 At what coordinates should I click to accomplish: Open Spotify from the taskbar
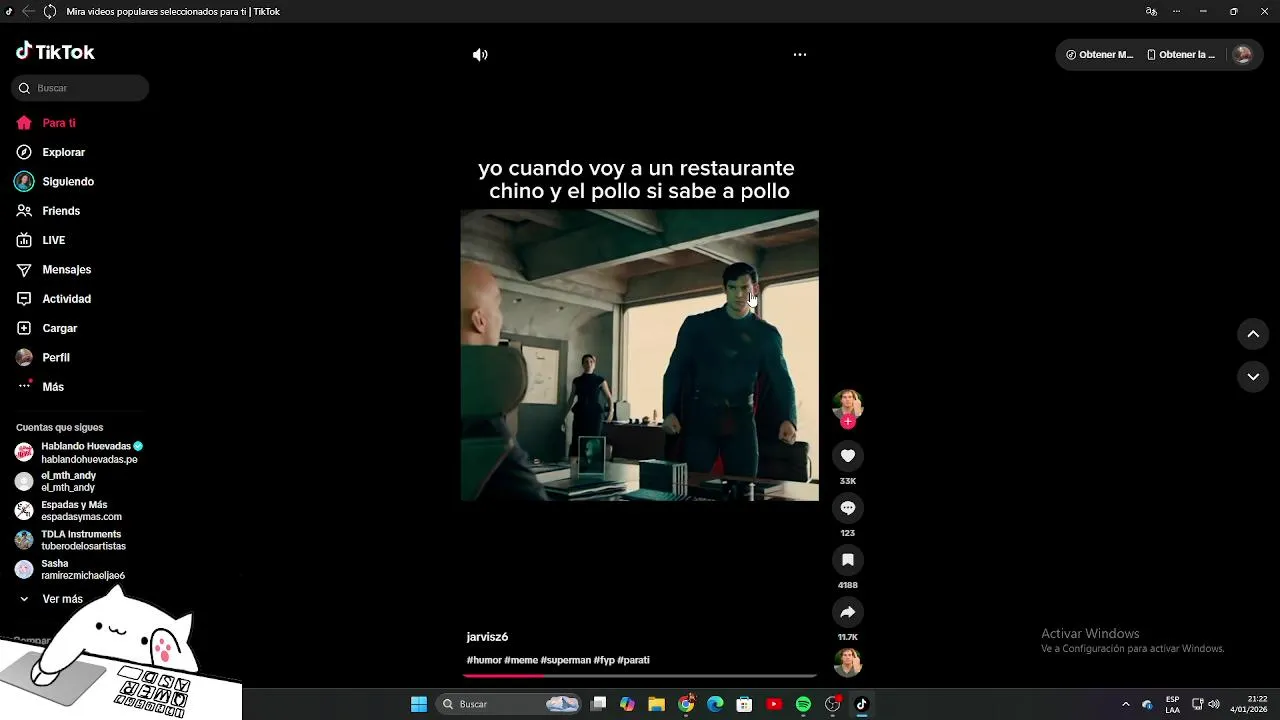[803, 704]
